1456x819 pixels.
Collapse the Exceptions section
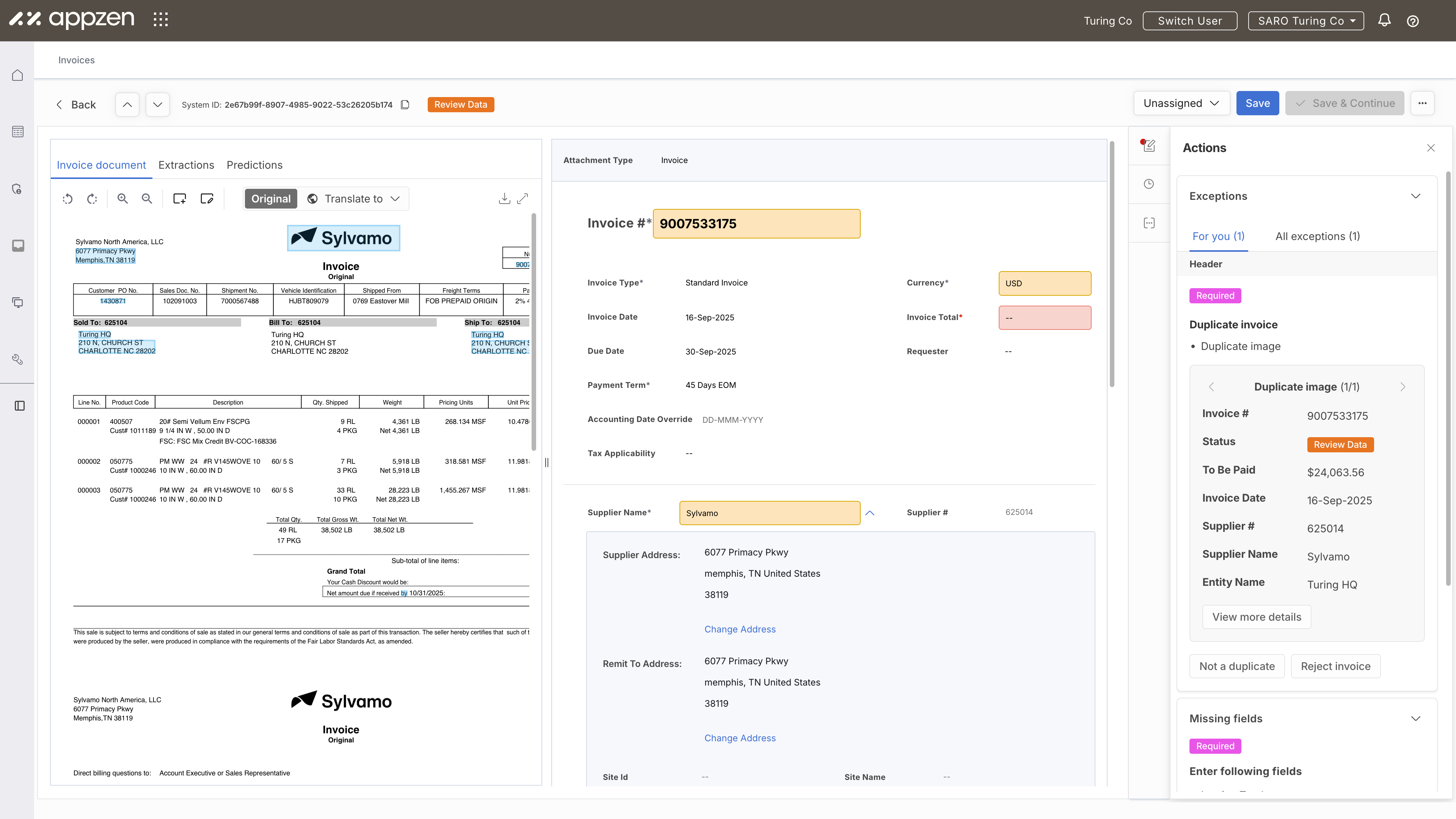pyautogui.click(x=1415, y=196)
